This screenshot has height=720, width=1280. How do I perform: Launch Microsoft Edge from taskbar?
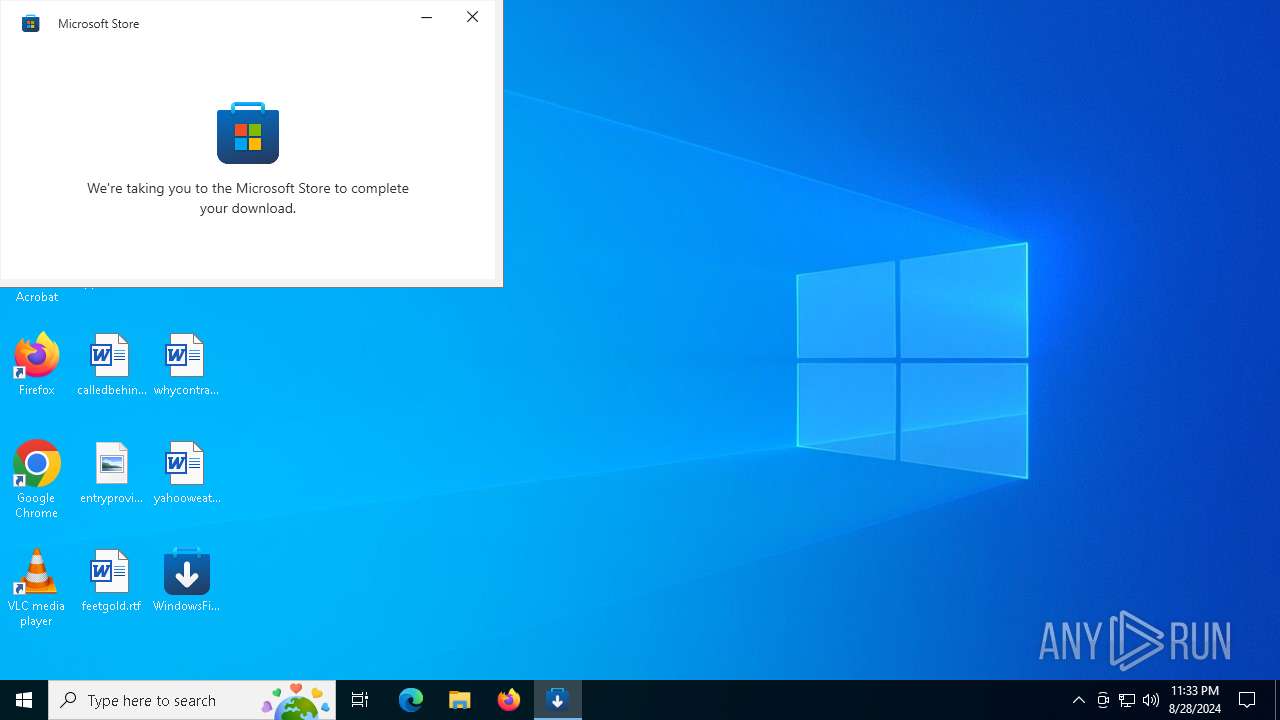click(411, 700)
